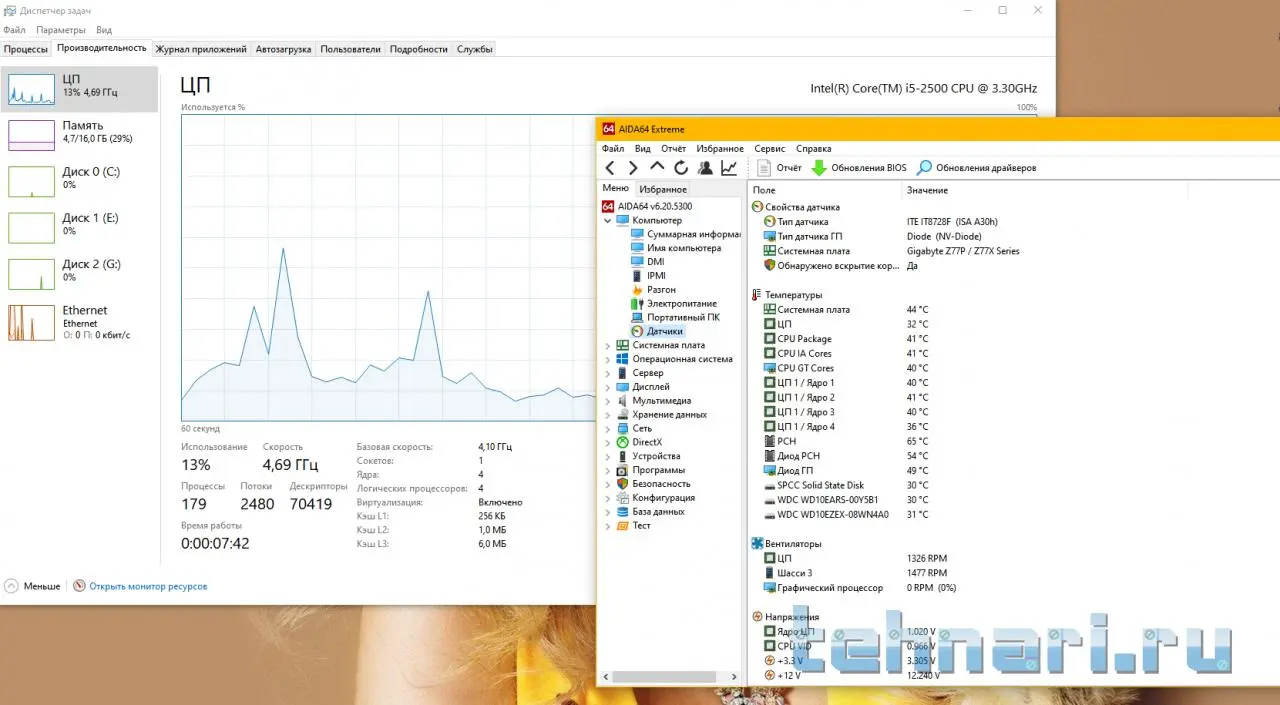The image size is (1280, 705).
Task: Select Электропитание tree item
Action: tap(674, 304)
